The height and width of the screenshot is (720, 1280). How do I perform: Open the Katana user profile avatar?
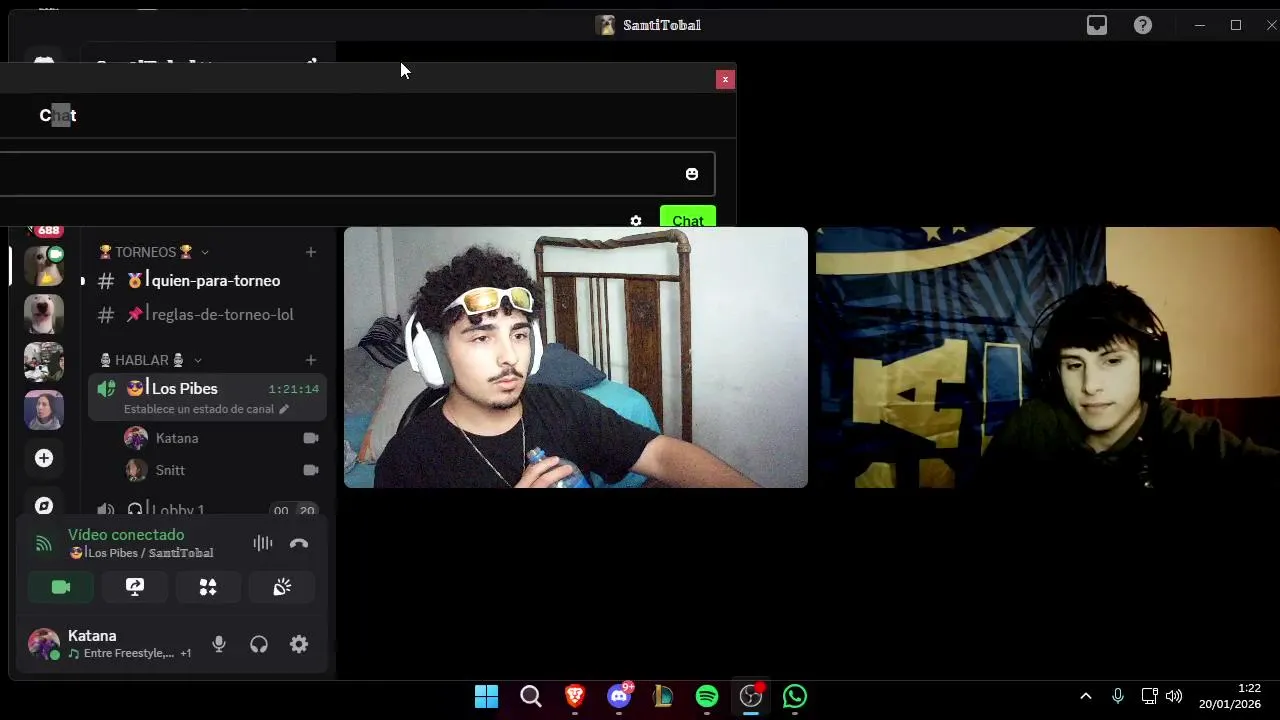[43, 644]
